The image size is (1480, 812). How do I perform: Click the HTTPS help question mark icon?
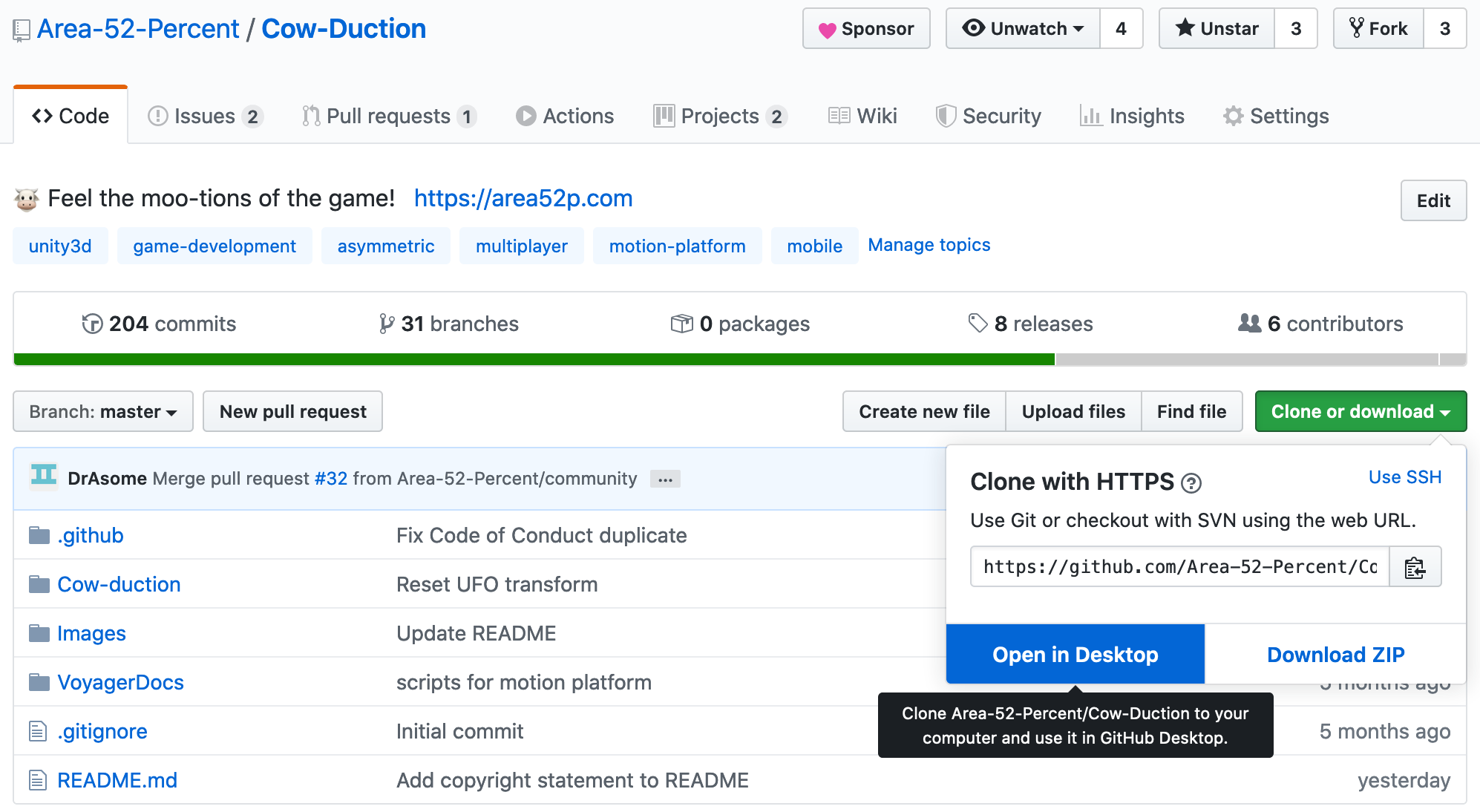click(x=1191, y=483)
